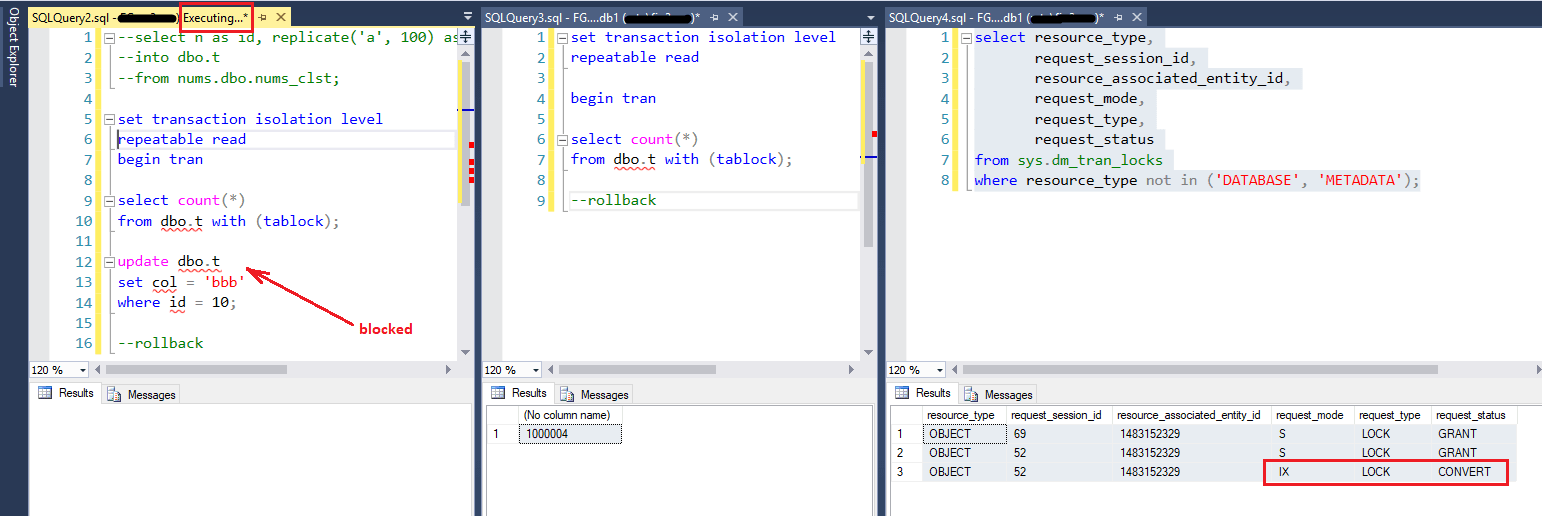Click the resource_associated_entity_id column header
Image resolution: width=1542 pixels, height=516 pixels.
(1190, 415)
